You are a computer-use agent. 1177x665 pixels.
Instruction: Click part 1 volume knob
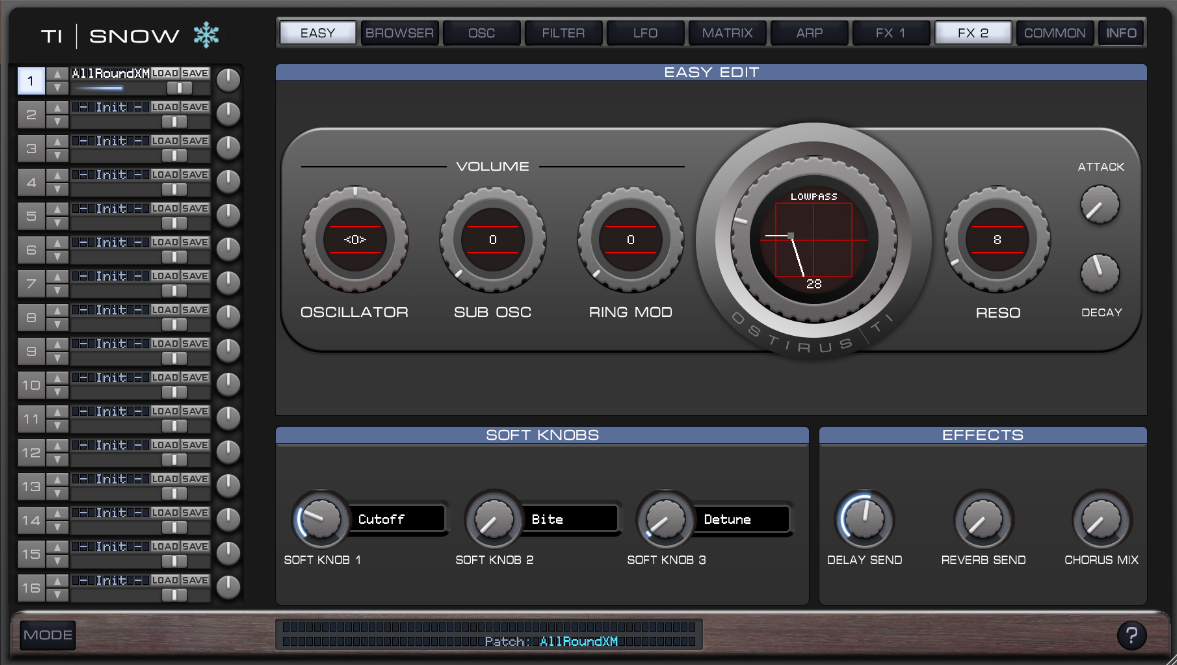[x=228, y=80]
